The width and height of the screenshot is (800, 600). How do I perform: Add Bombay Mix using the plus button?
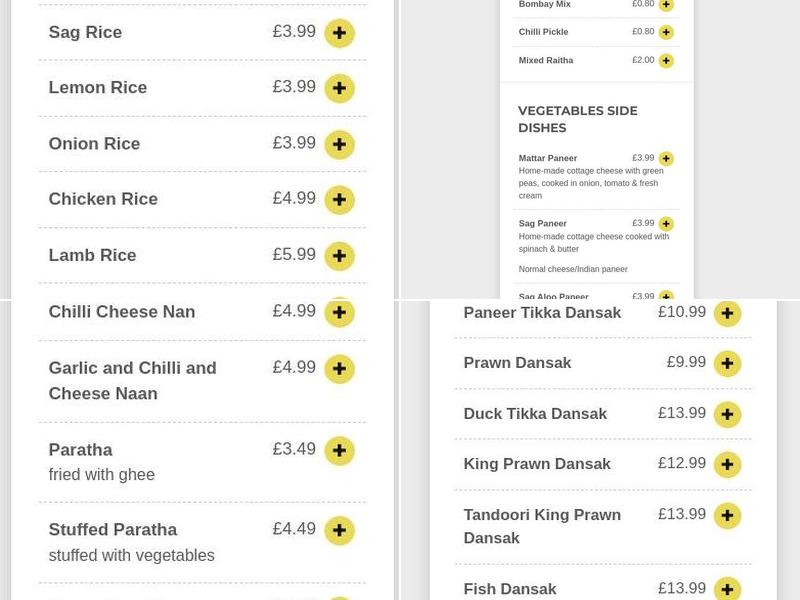click(666, 5)
